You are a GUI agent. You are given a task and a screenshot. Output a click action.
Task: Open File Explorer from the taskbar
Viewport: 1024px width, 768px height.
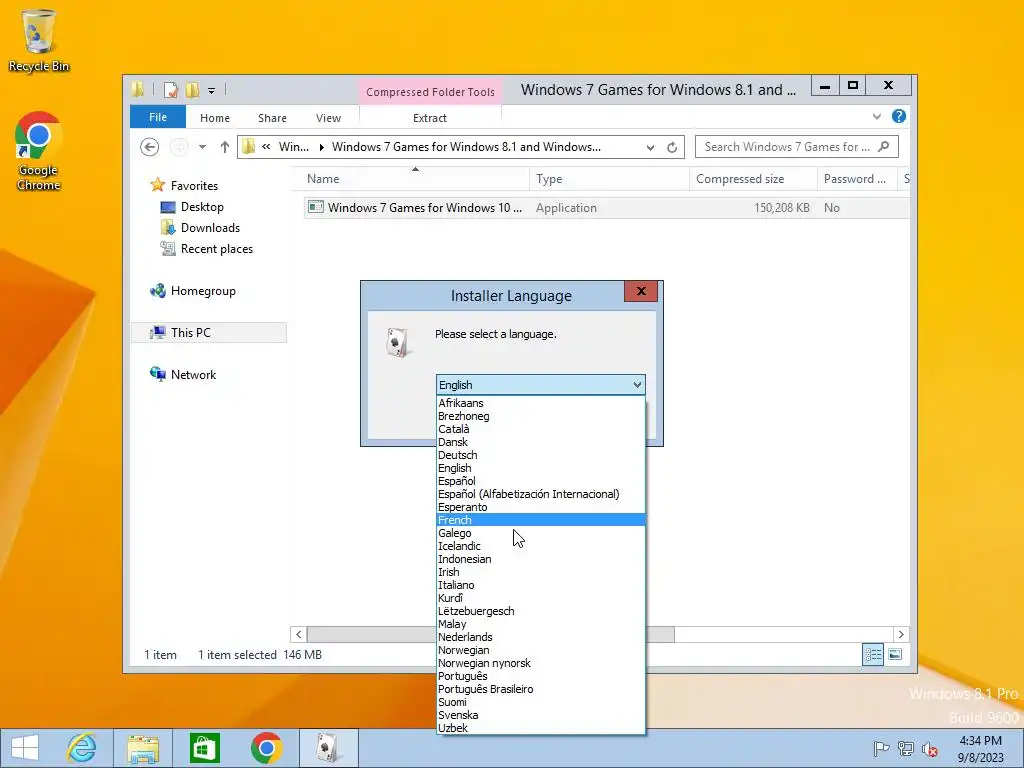tap(143, 748)
